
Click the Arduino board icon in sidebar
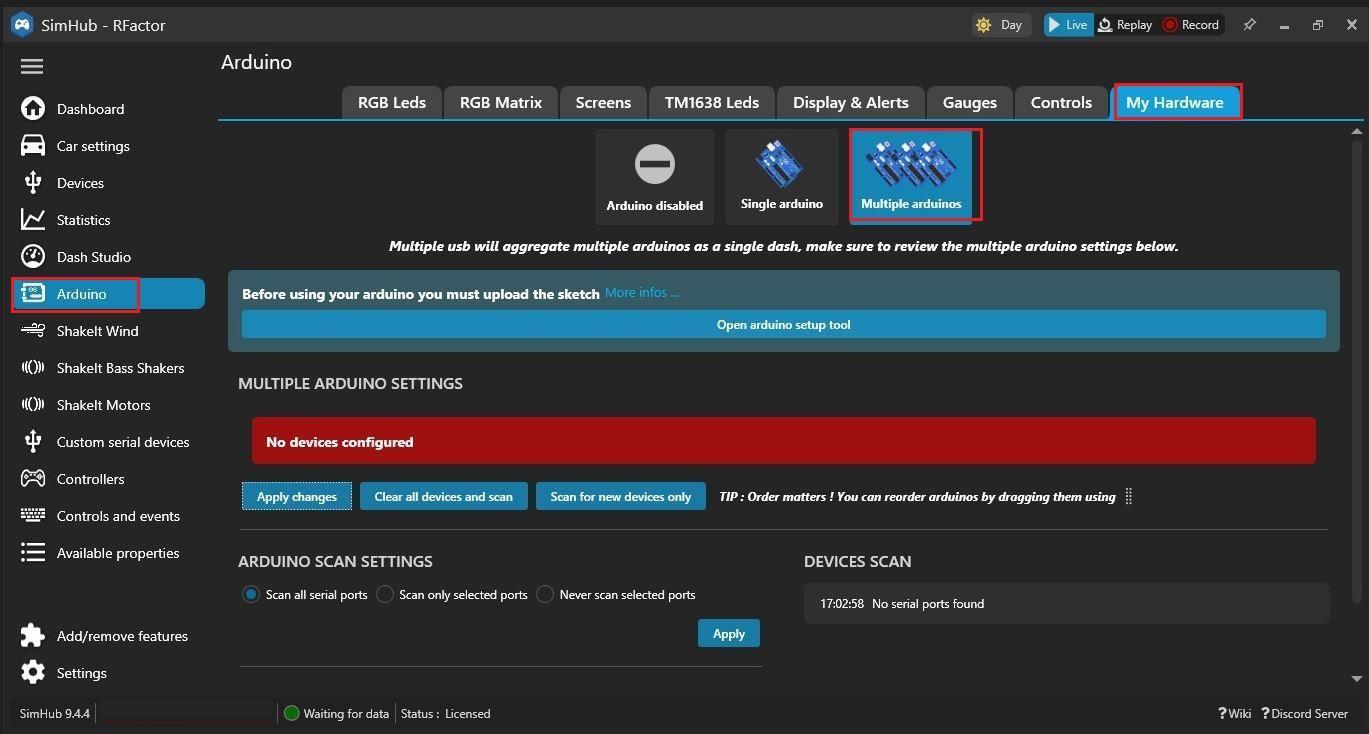[x=33, y=293]
